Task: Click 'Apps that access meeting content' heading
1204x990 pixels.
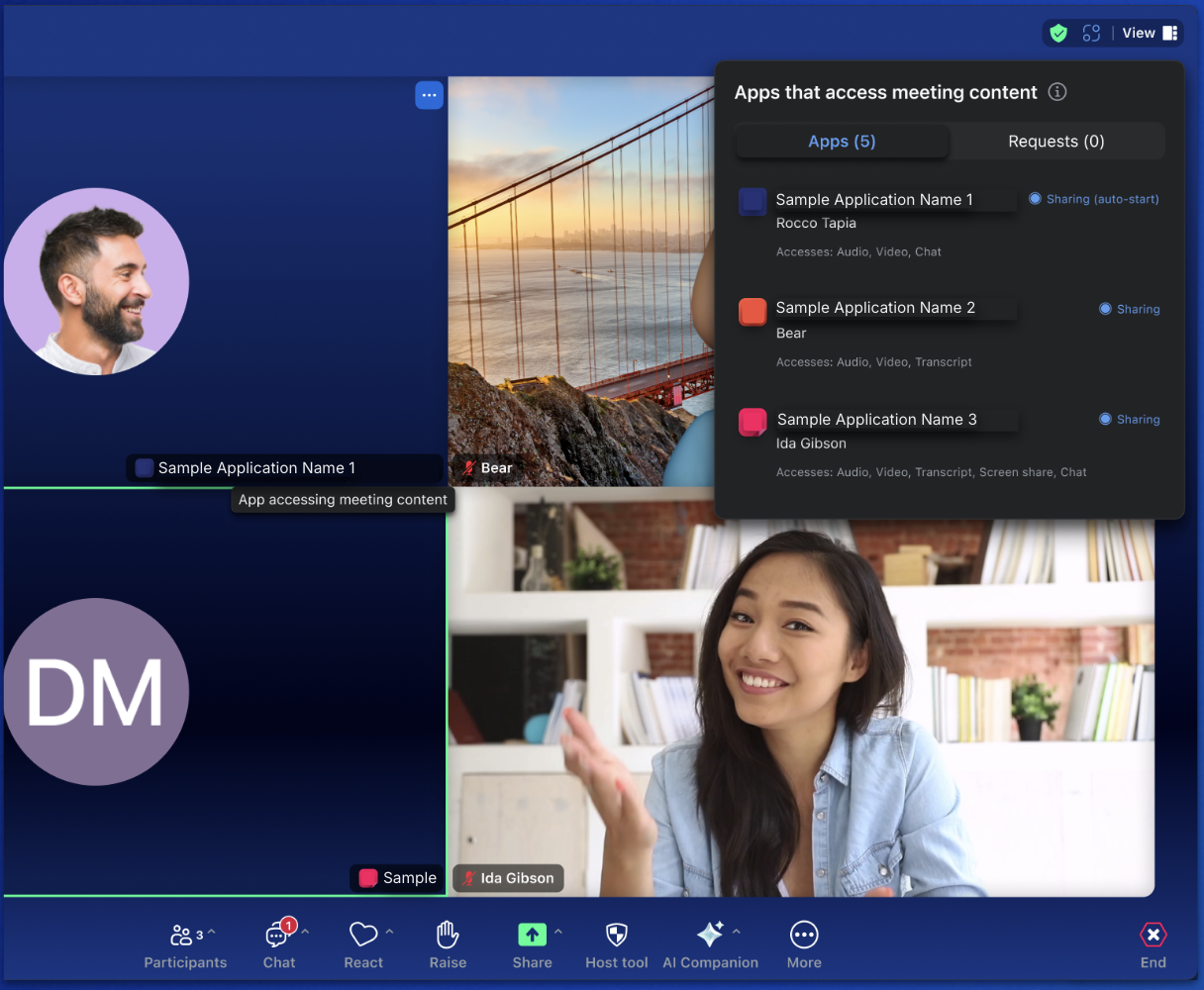Action: point(885,93)
